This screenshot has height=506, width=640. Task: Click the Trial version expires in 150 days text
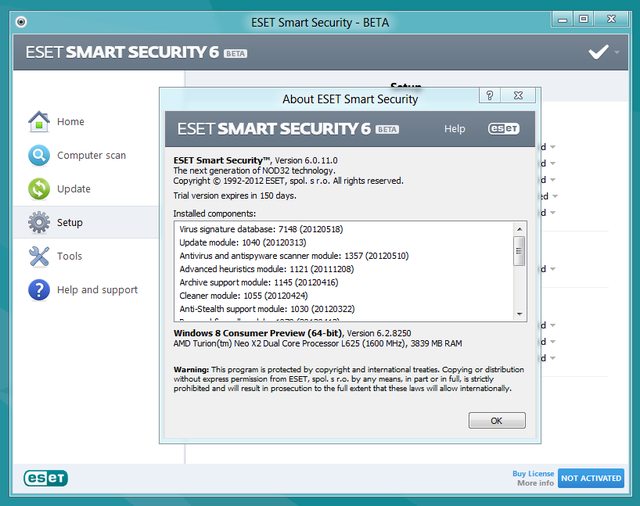(x=235, y=196)
